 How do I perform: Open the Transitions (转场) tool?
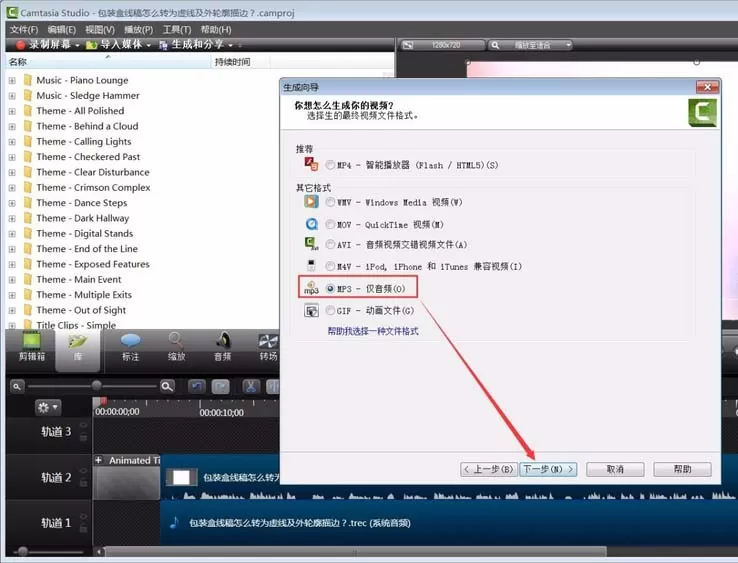tap(268, 346)
